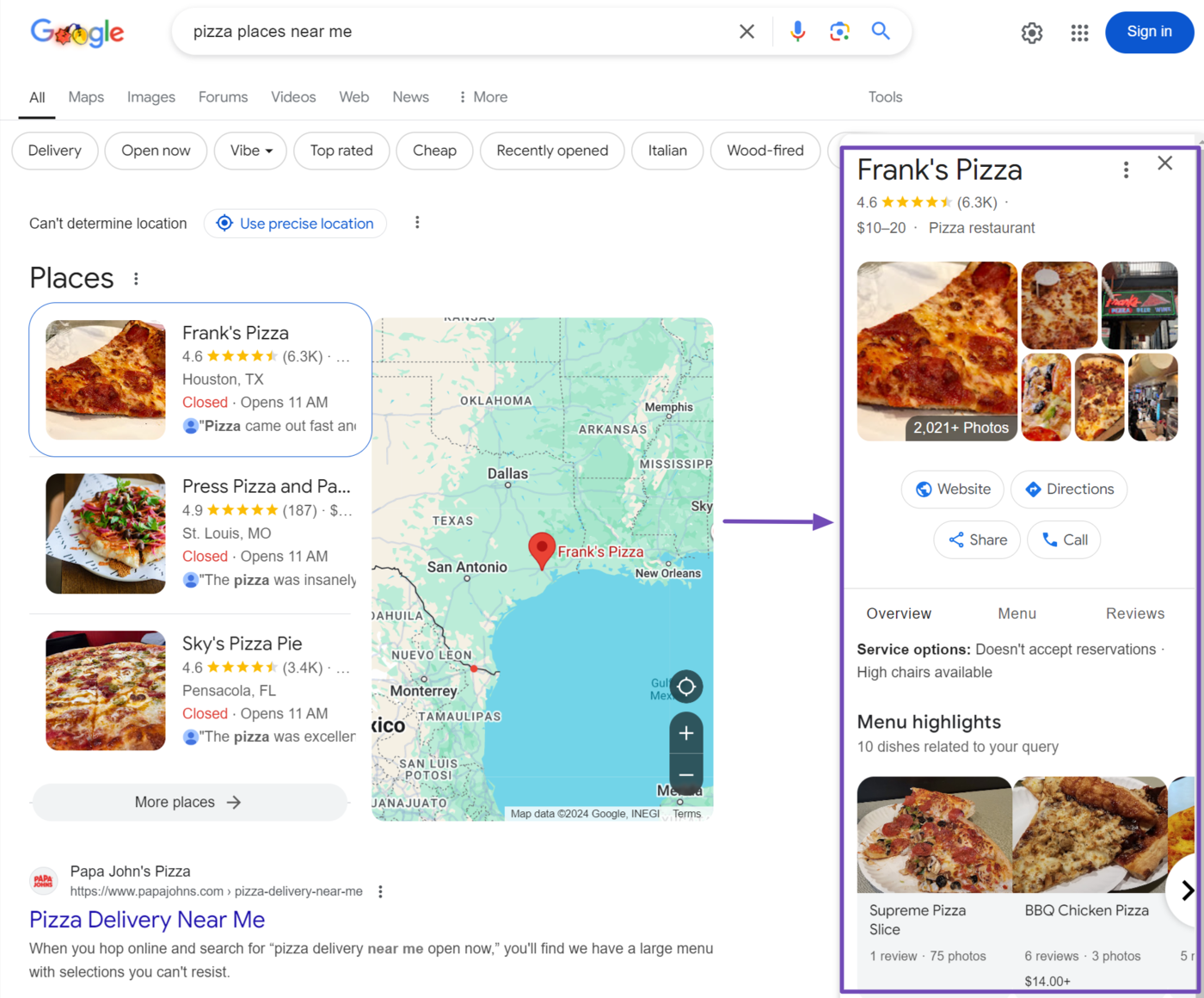The height and width of the screenshot is (998, 1204).
Task: Zoom out on the map
Action: [x=686, y=774]
